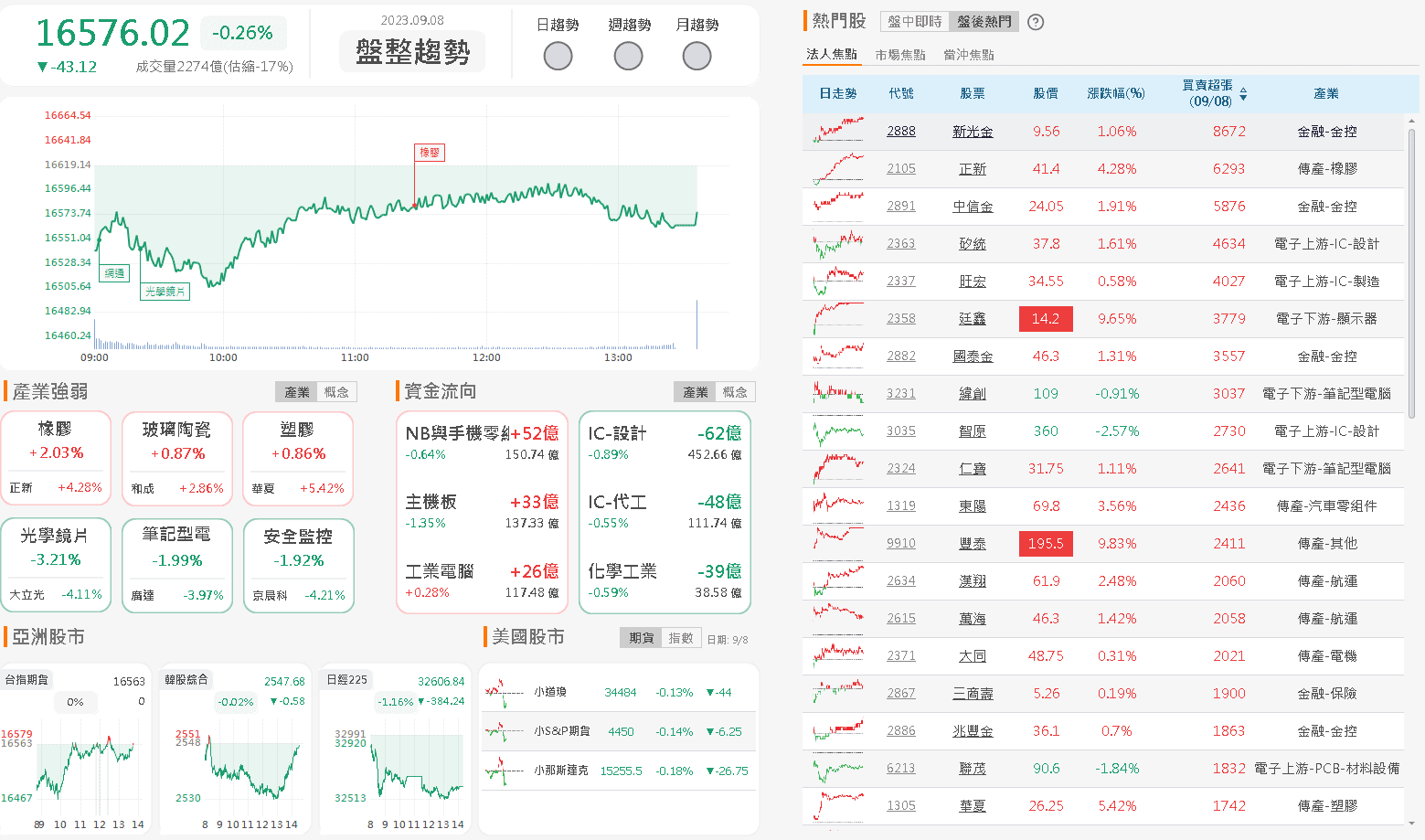Open the 塑膠 industry card
The height and width of the screenshot is (840, 1425).
[x=298, y=458]
